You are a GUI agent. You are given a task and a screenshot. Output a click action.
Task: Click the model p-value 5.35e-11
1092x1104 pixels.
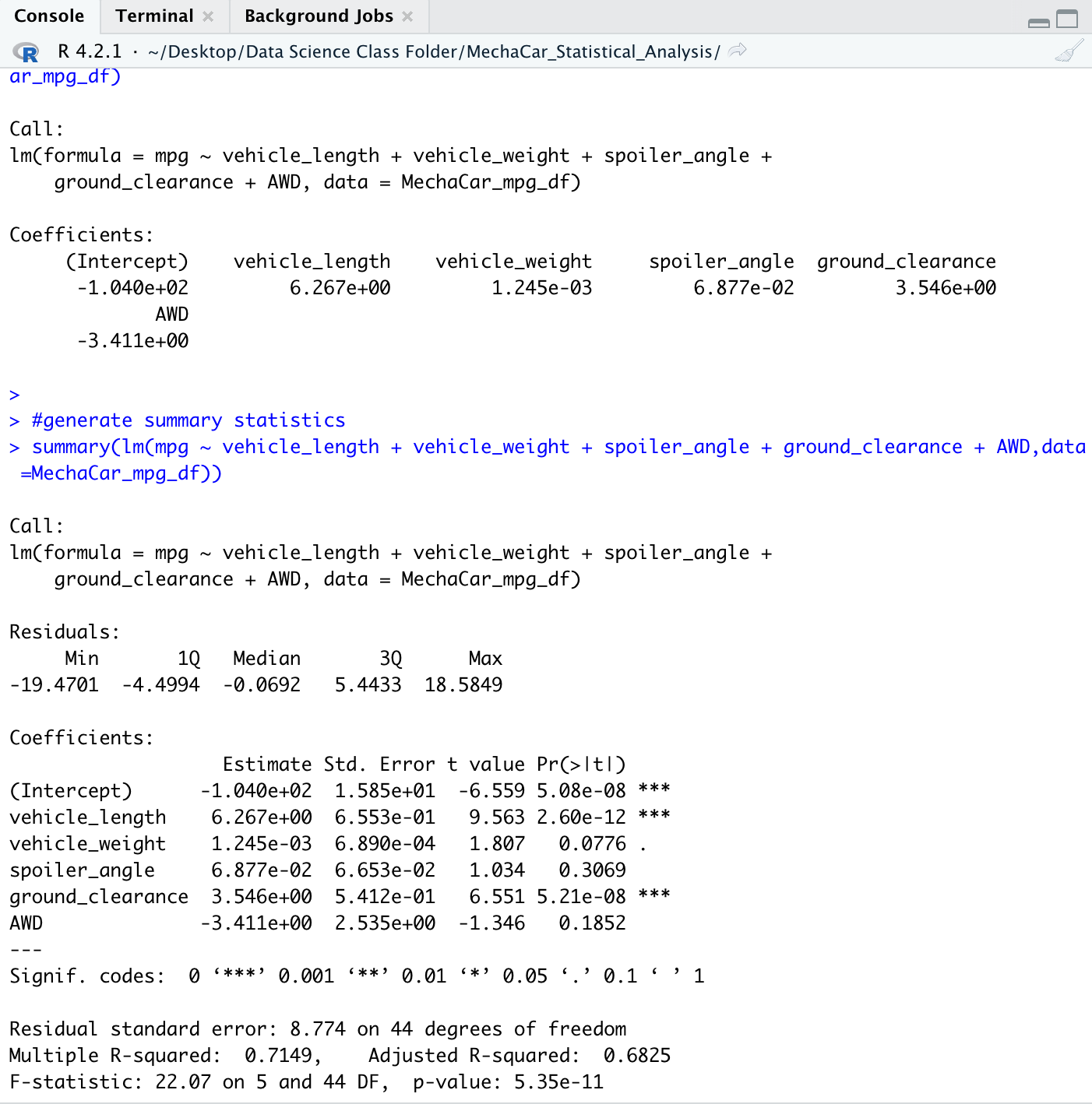click(558, 1082)
